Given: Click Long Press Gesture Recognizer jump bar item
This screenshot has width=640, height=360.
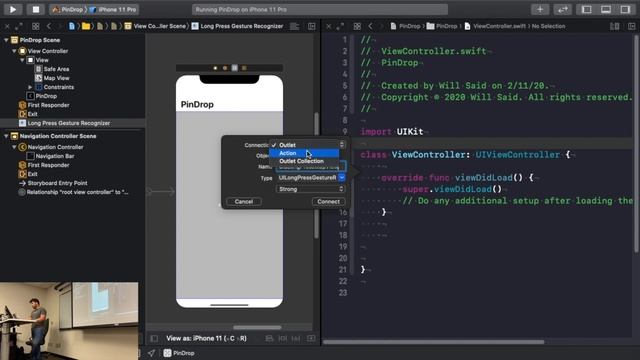Looking at the screenshot, I should click(238, 26).
